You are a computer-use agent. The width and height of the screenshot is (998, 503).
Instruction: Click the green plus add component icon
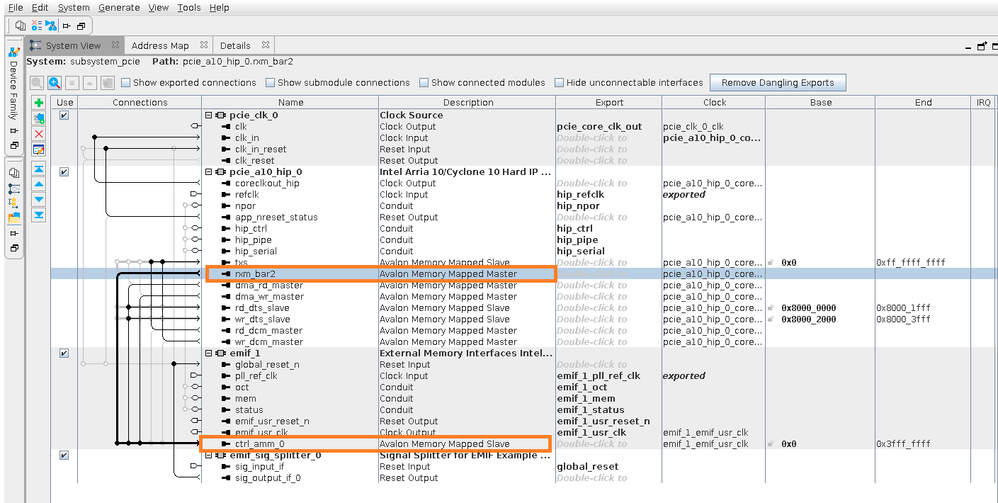click(39, 103)
